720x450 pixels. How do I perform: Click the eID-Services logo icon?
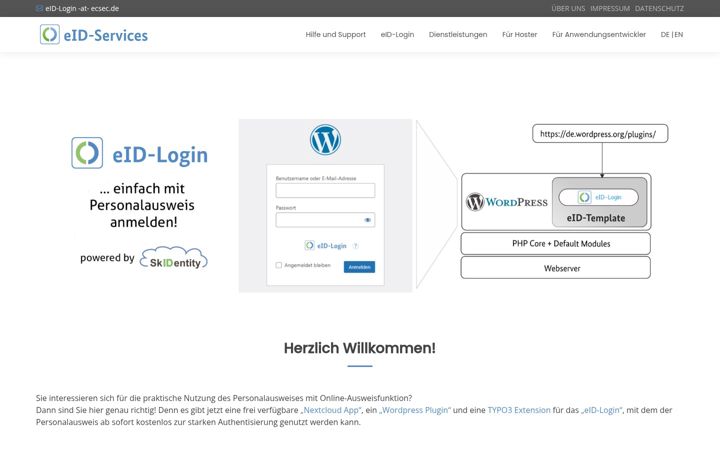coord(50,34)
